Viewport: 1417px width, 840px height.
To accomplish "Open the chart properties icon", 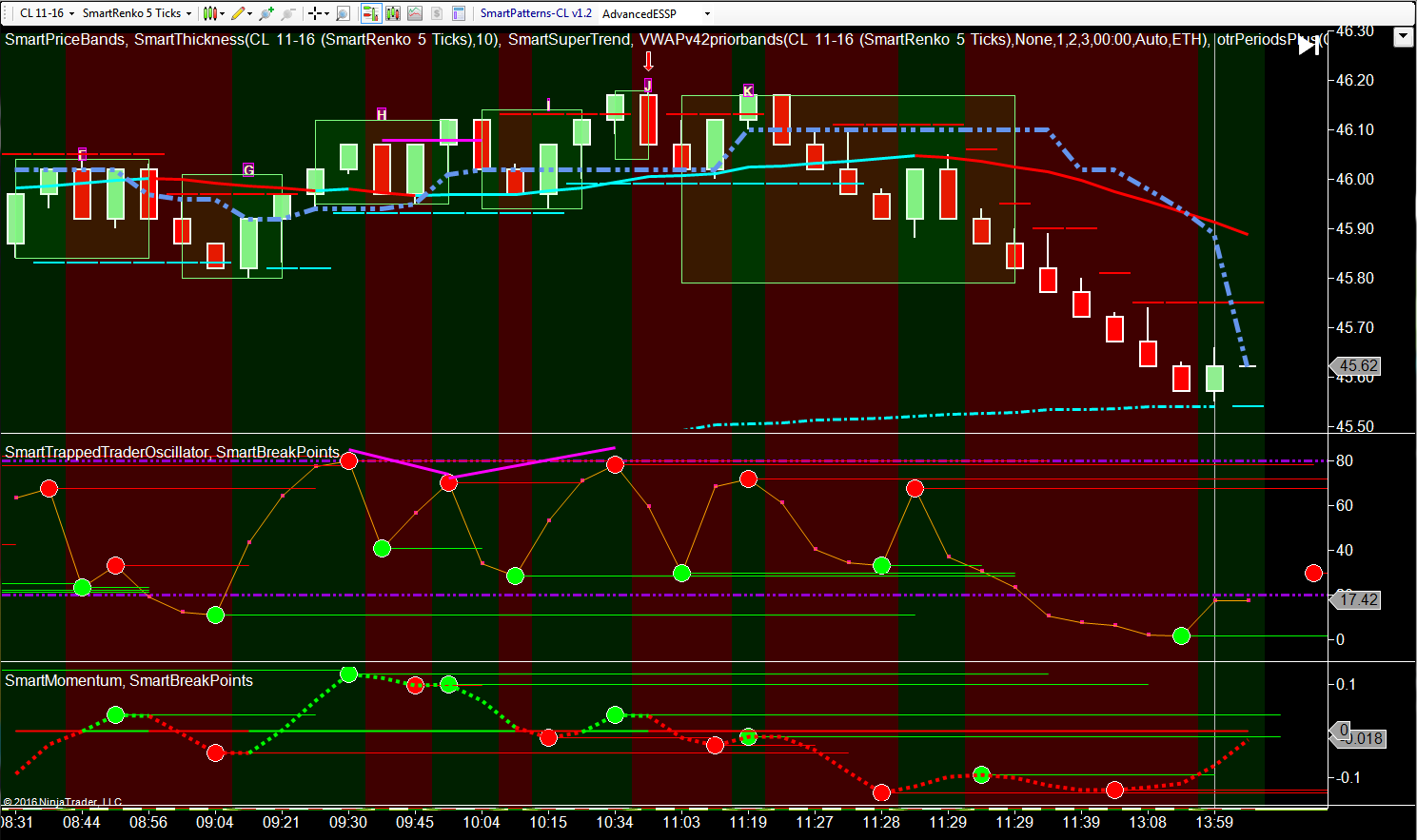I will pyautogui.click(x=459, y=13).
